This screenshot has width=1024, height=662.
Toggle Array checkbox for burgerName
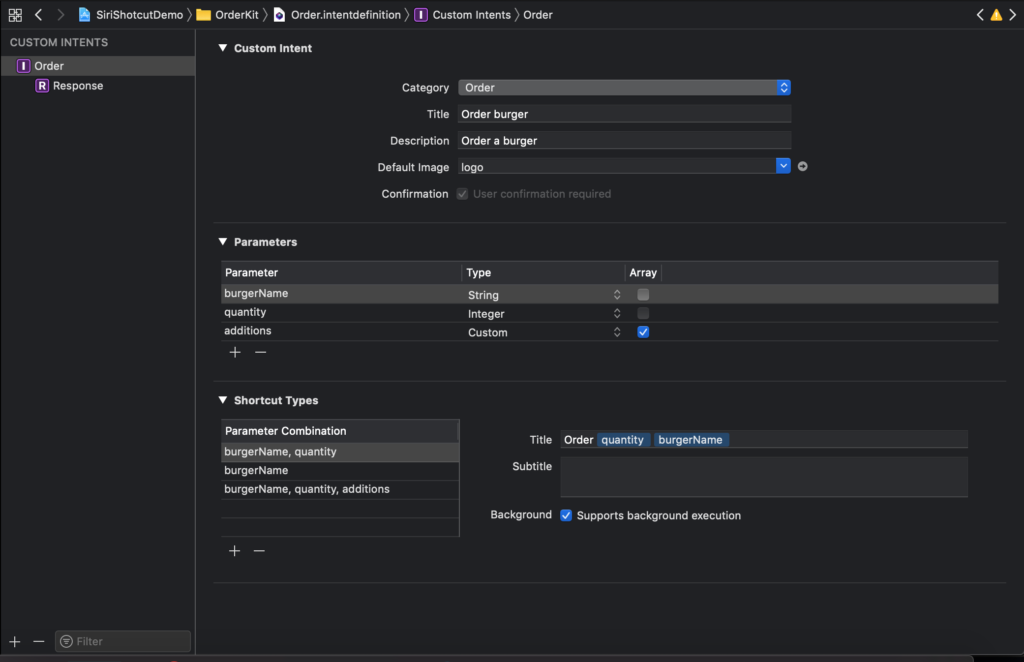click(x=643, y=294)
